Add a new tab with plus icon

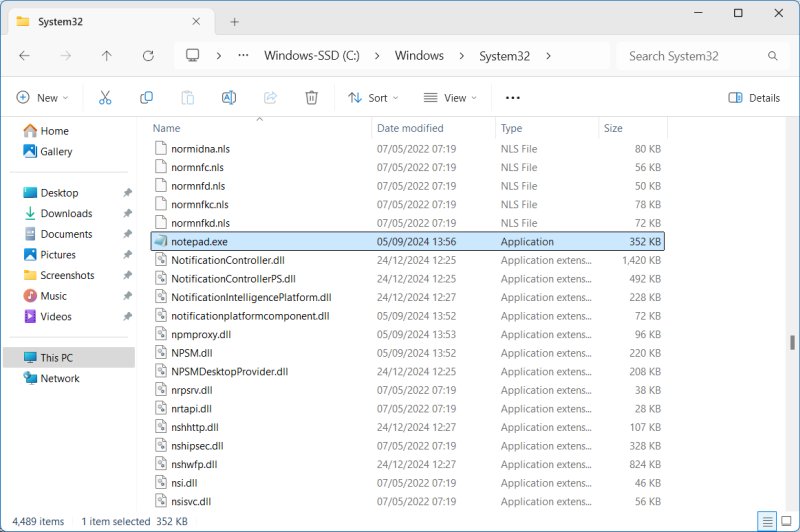(234, 21)
